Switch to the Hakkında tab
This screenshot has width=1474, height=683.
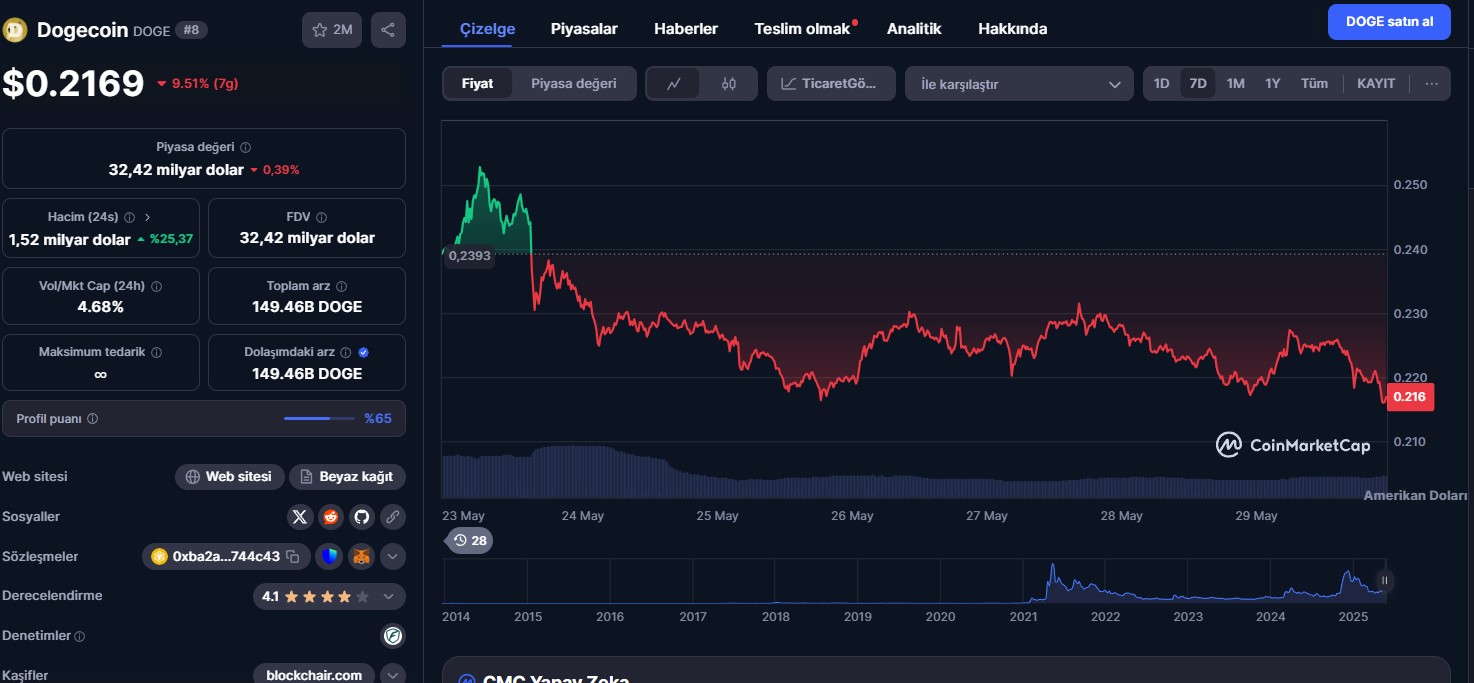point(1013,29)
